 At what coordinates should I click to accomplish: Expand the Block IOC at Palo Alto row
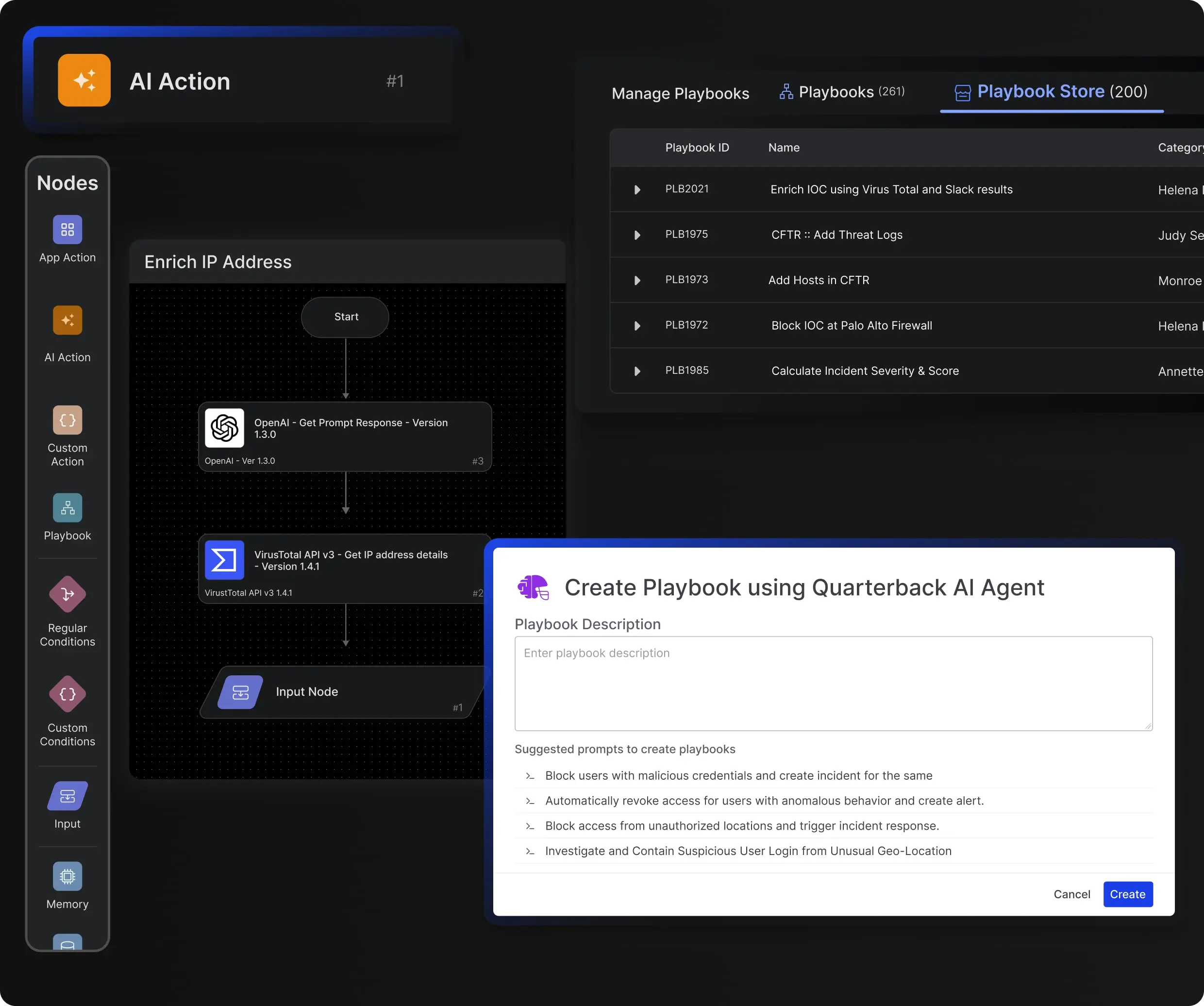point(637,326)
